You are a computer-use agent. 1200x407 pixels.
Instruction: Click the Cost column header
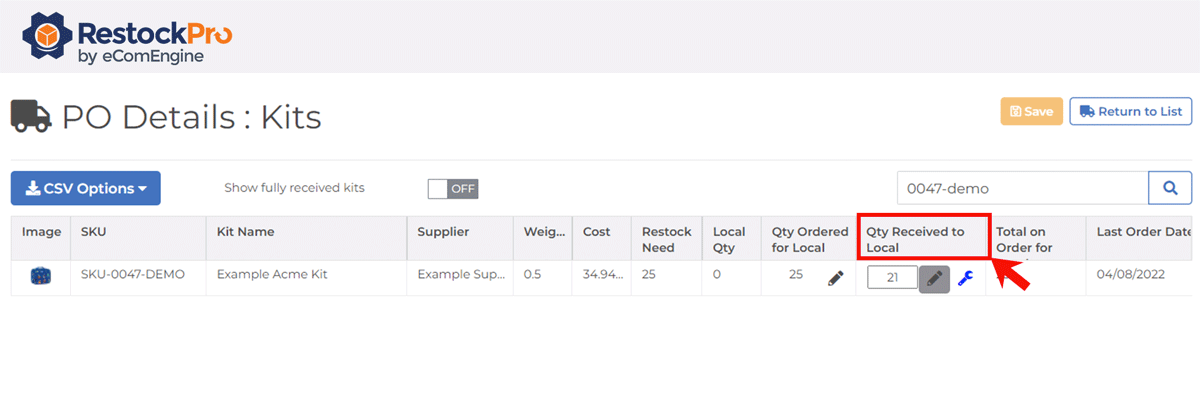point(596,232)
